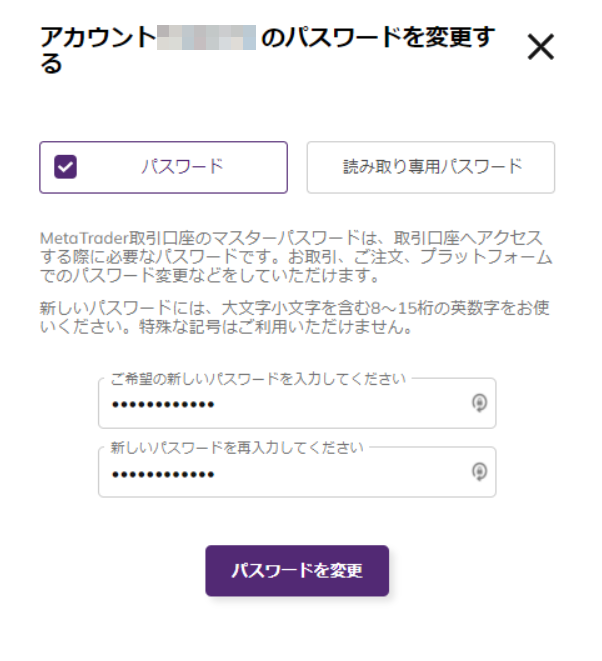The image size is (602, 661).
Task: Click the dialog heading アカウント text
Action: tap(98, 37)
